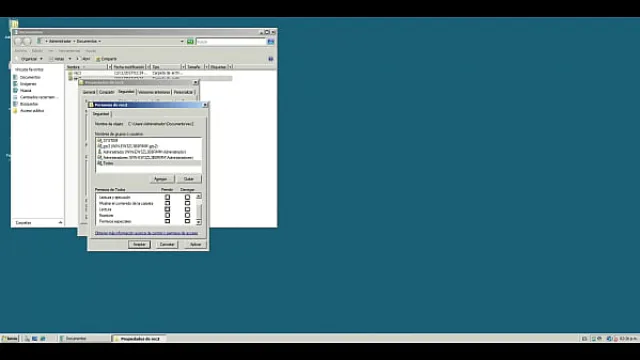This screenshot has height=360, width=640.
Task: Click the Música icon in the sidebar
Action: 16,90
